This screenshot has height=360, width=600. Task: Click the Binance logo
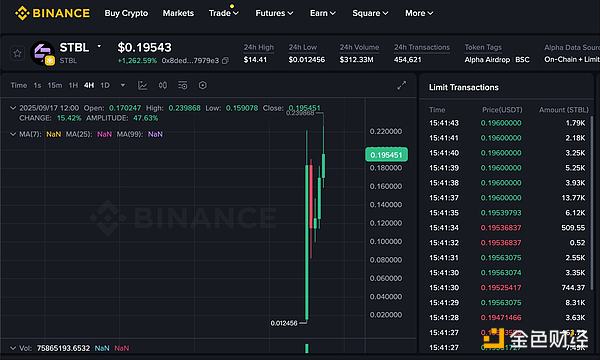tap(52, 13)
